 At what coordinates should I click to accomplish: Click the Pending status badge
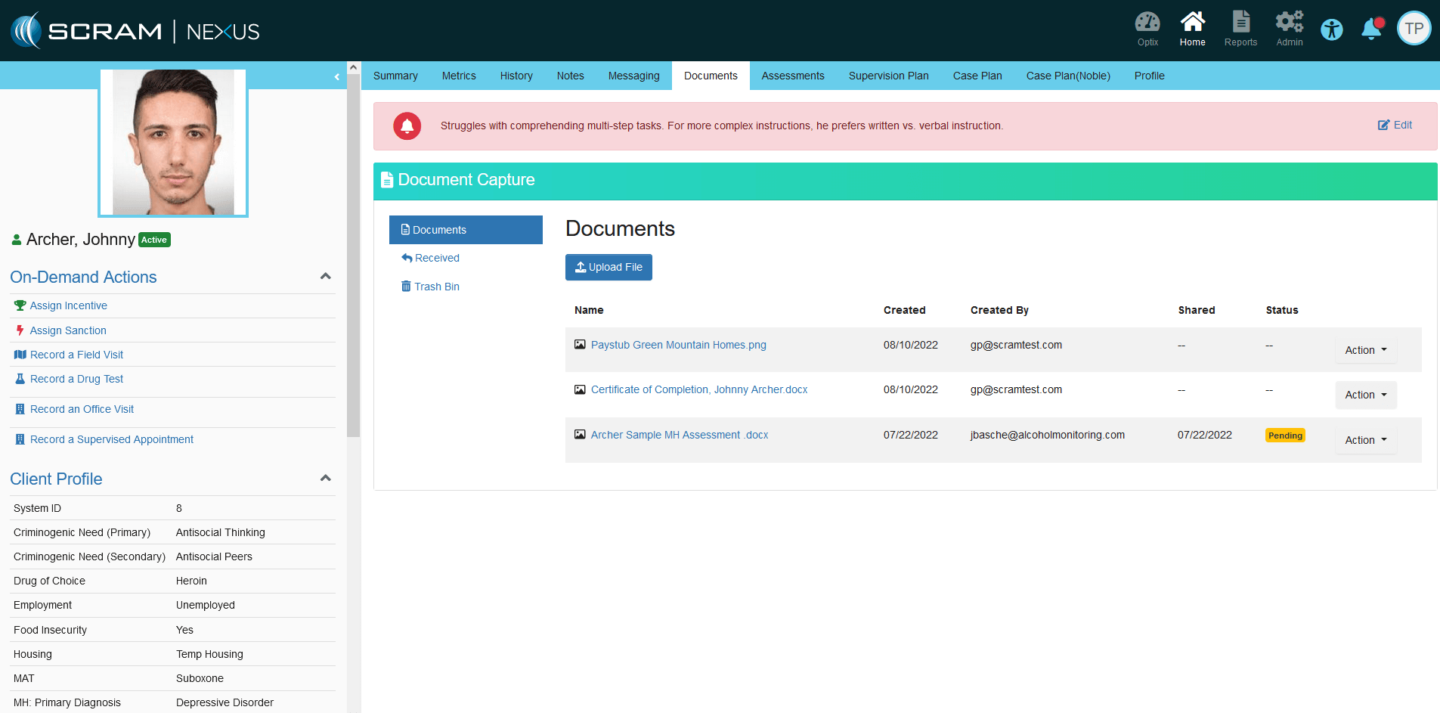click(x=1285, y=434)
